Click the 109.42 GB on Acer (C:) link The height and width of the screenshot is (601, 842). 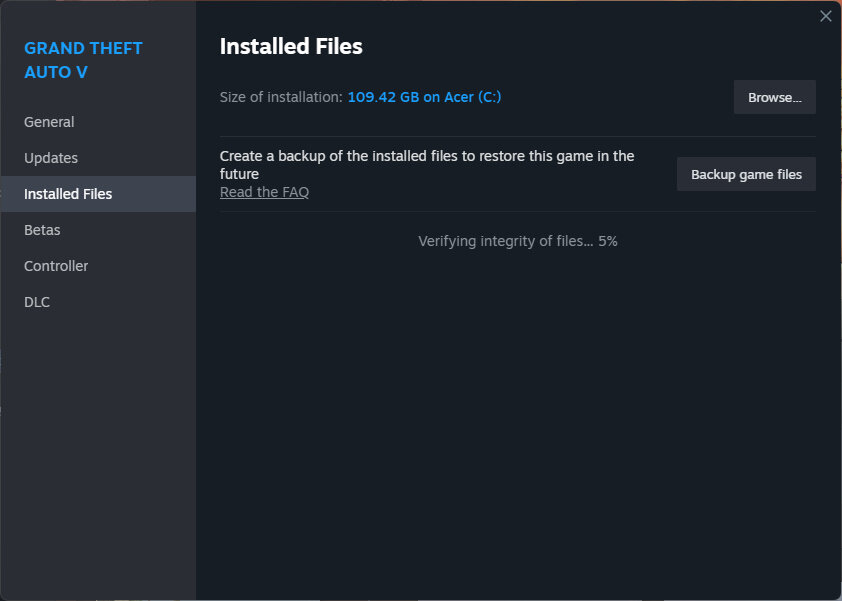point(424,97)
